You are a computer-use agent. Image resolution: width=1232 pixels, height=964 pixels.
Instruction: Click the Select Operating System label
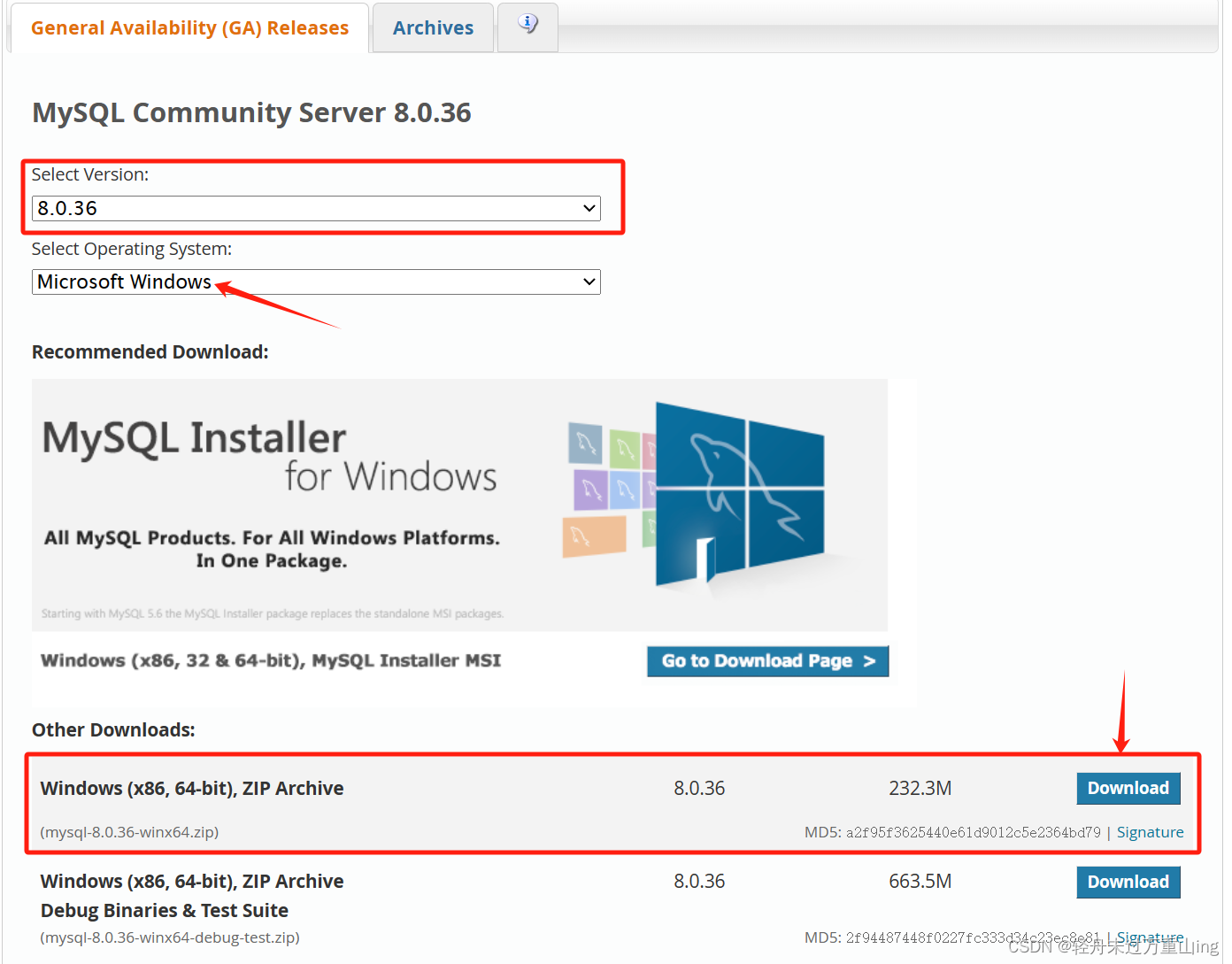click(x=132, y=250)
